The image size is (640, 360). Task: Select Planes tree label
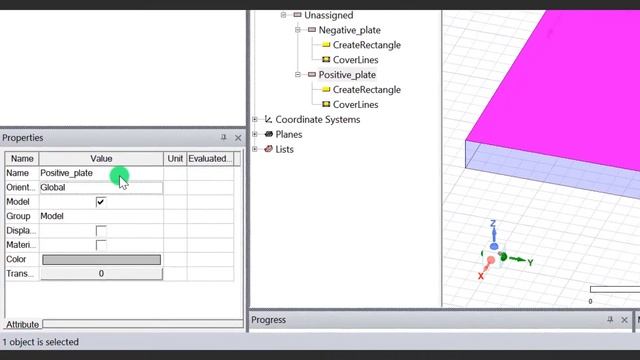[289, 134]
